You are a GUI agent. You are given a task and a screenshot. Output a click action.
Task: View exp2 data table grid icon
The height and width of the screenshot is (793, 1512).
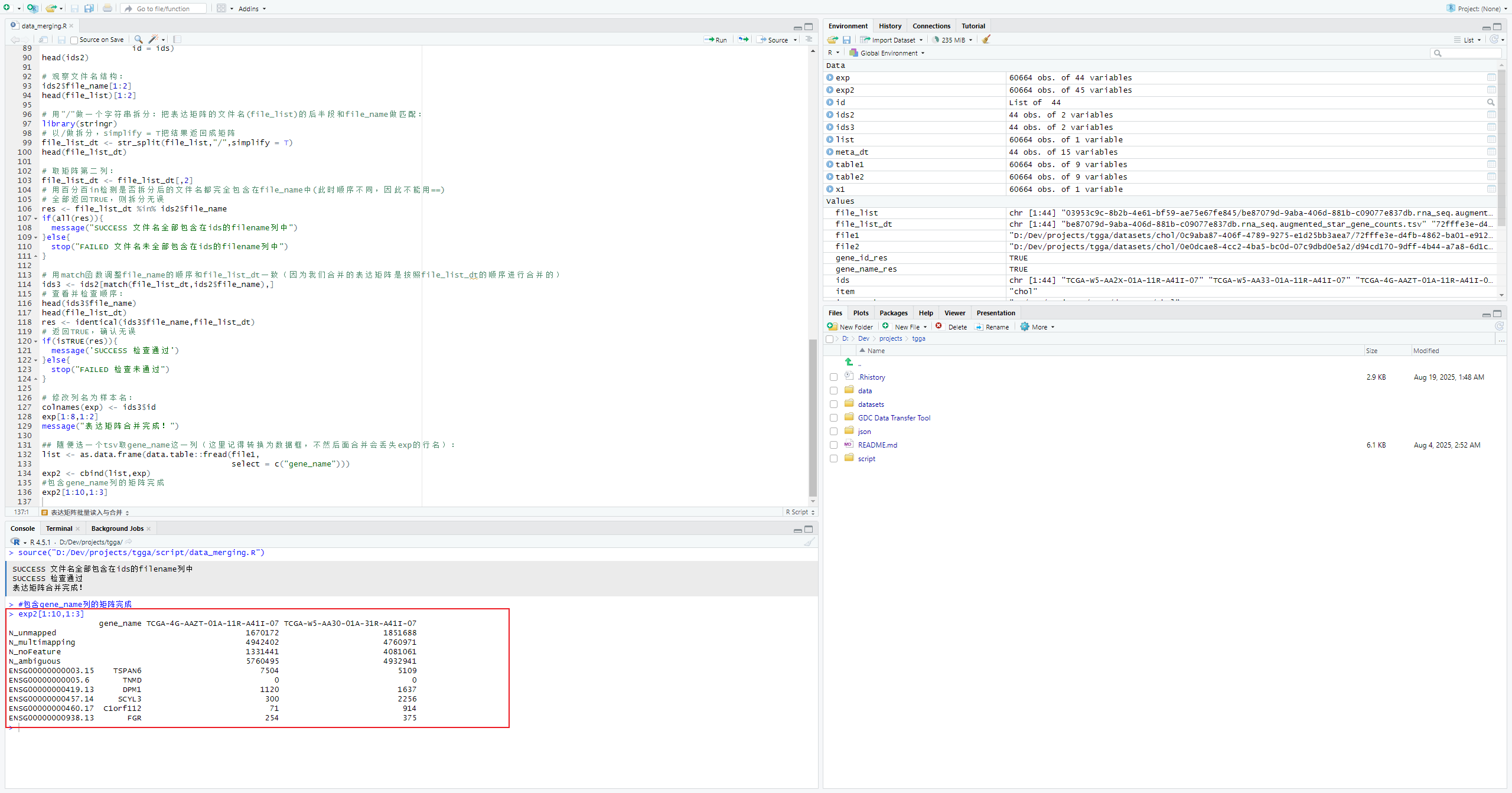pos(1491,90)
